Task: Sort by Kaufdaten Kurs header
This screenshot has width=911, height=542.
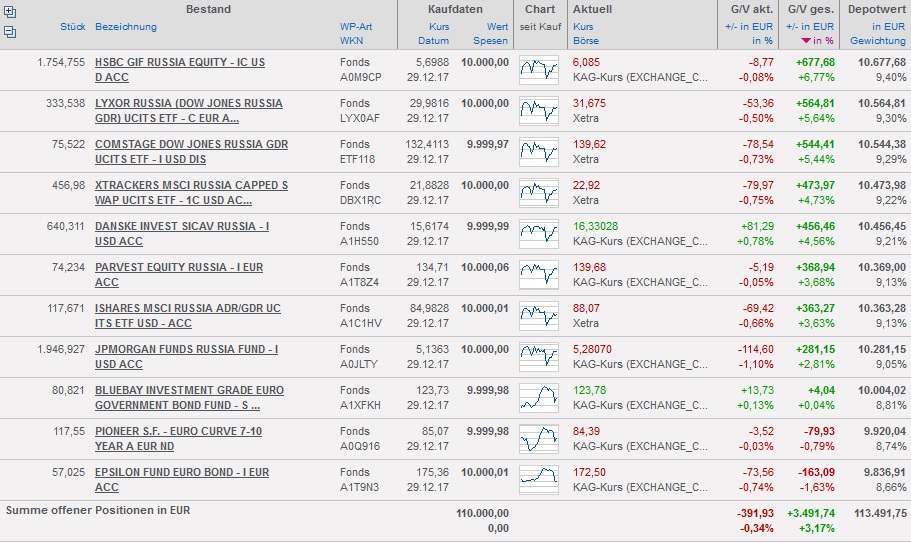Action: tap(439, 27)
